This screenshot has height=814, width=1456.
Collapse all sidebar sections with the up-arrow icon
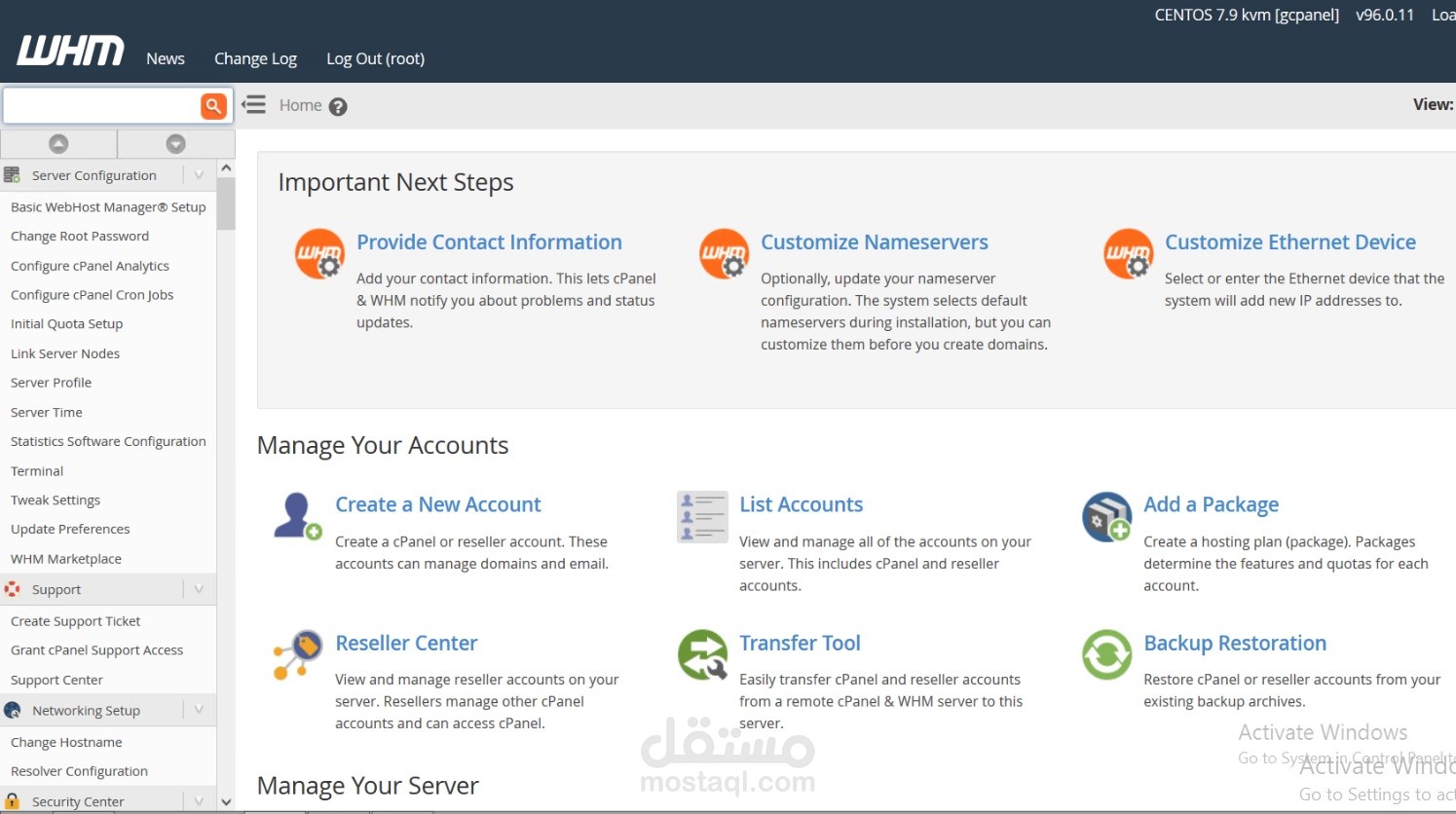[58, 144]
